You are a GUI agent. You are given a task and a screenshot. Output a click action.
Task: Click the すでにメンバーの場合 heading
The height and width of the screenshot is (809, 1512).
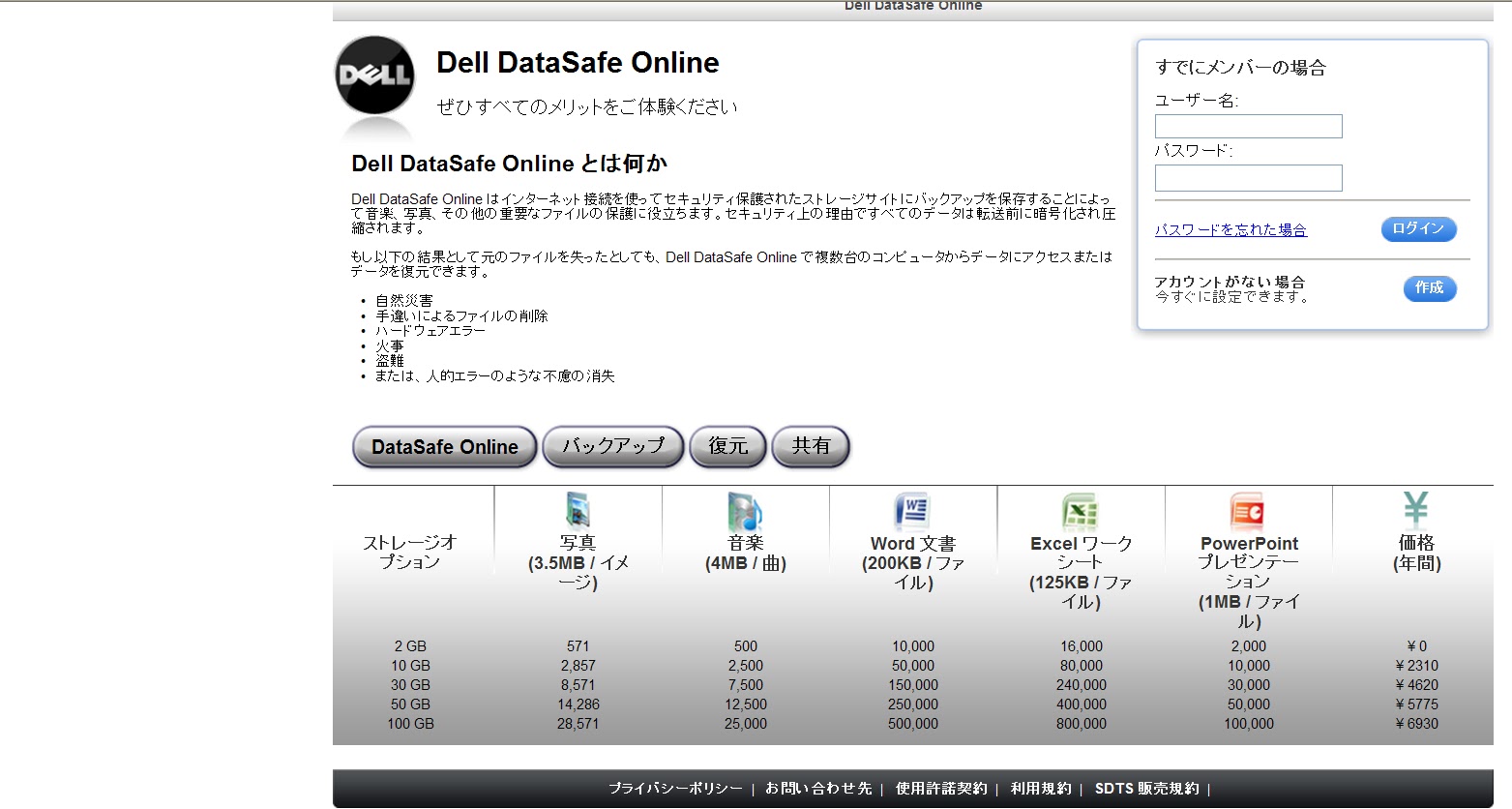[x=1240, y=68]
